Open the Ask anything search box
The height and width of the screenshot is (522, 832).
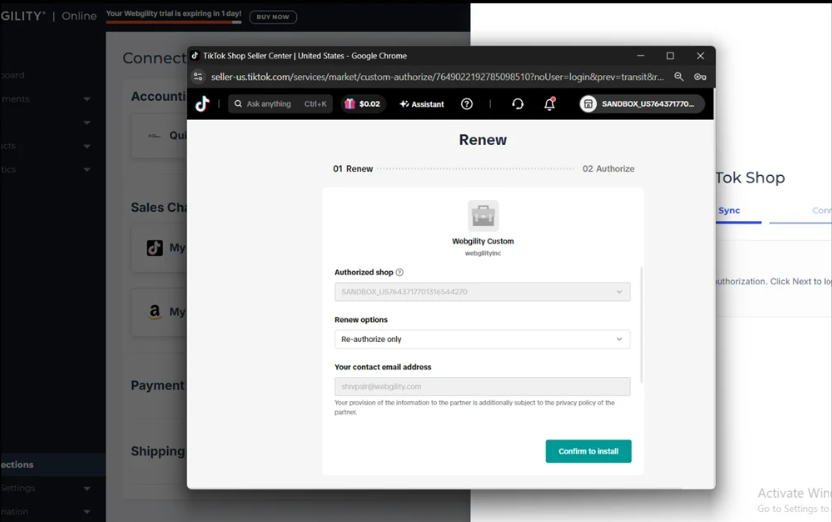tap(280, 104)
